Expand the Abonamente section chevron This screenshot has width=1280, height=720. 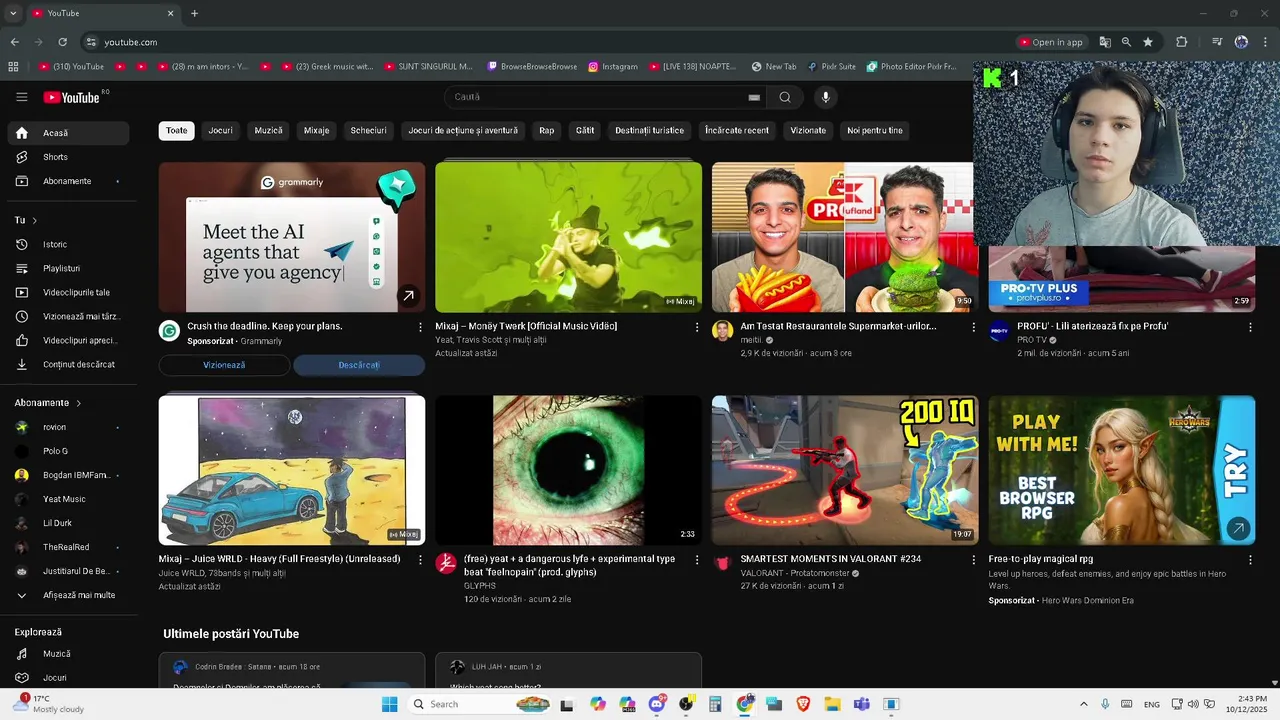coord(78,403)
